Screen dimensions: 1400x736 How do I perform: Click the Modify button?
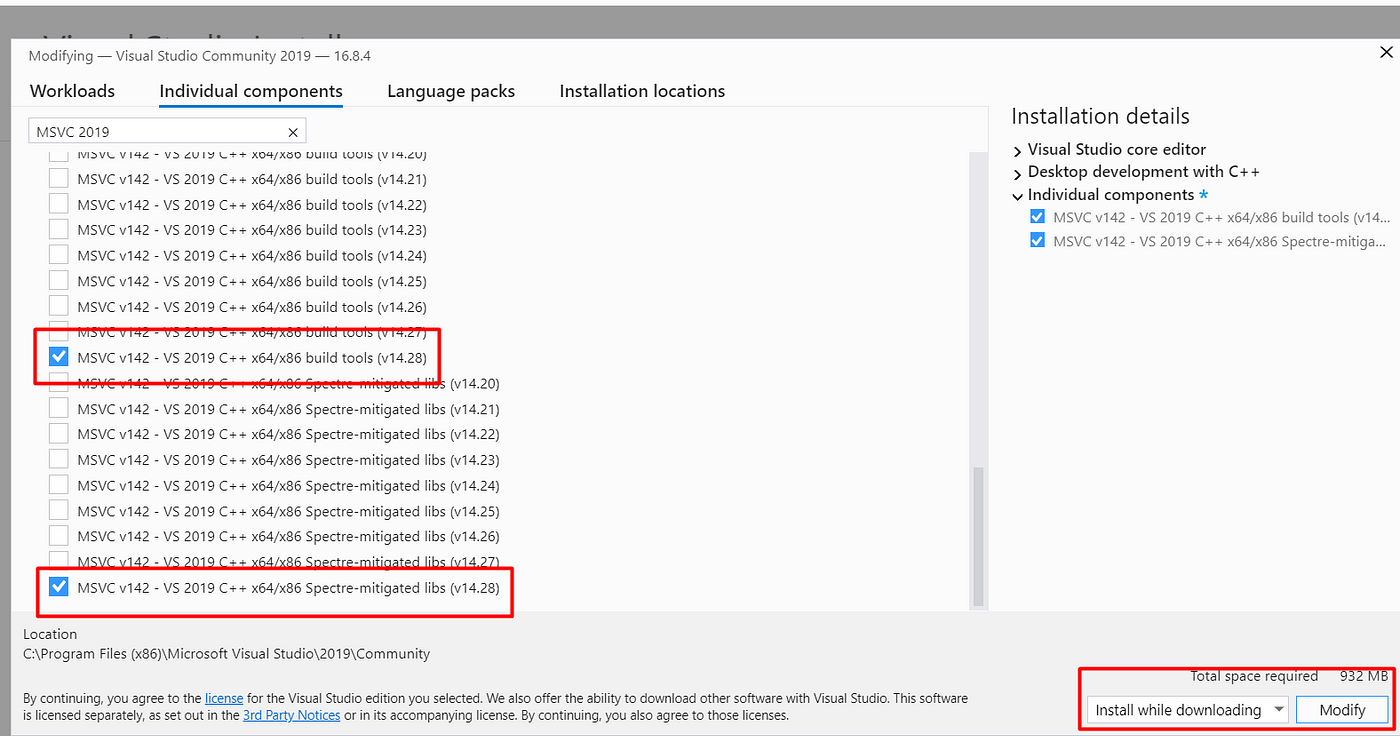click(x=1342, y=710)
